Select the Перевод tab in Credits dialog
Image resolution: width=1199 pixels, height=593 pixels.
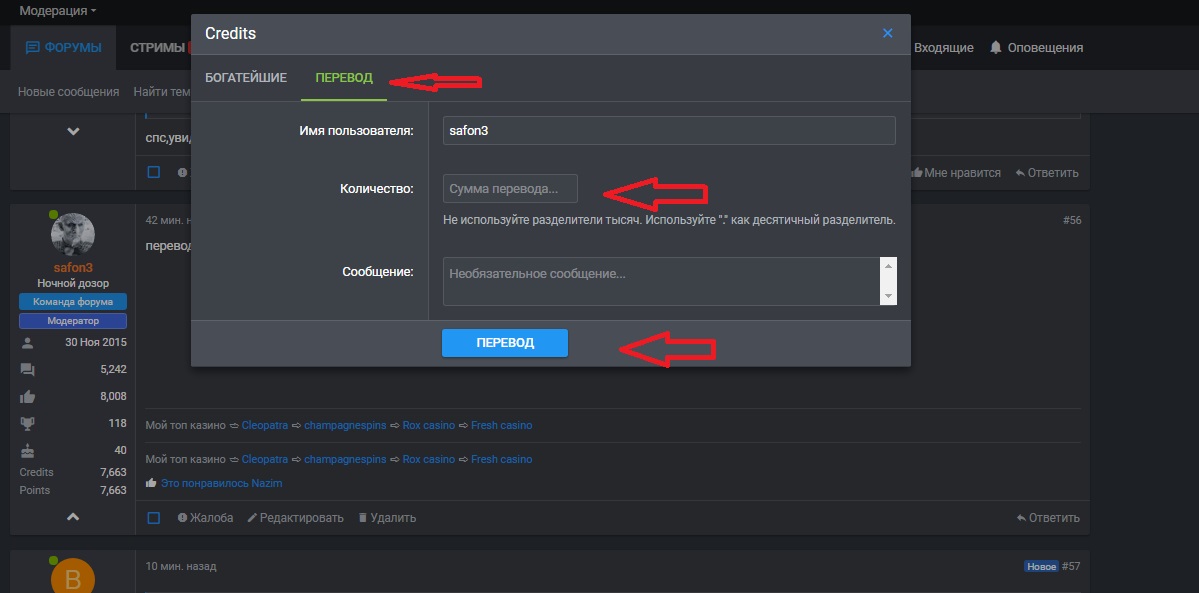[343, 78]
